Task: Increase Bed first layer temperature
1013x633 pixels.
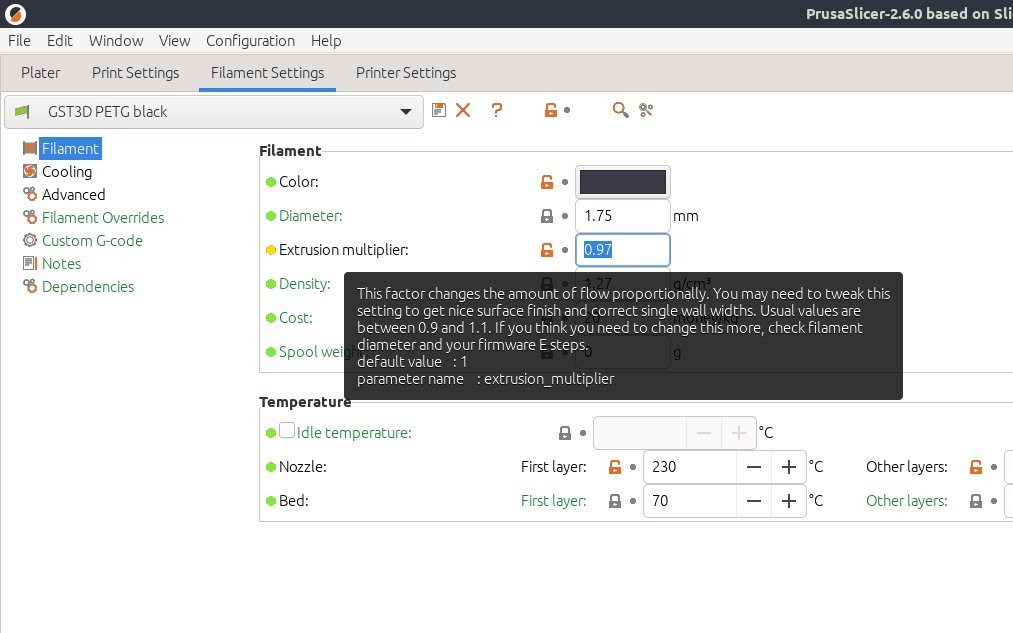Action: coord(789,501)
